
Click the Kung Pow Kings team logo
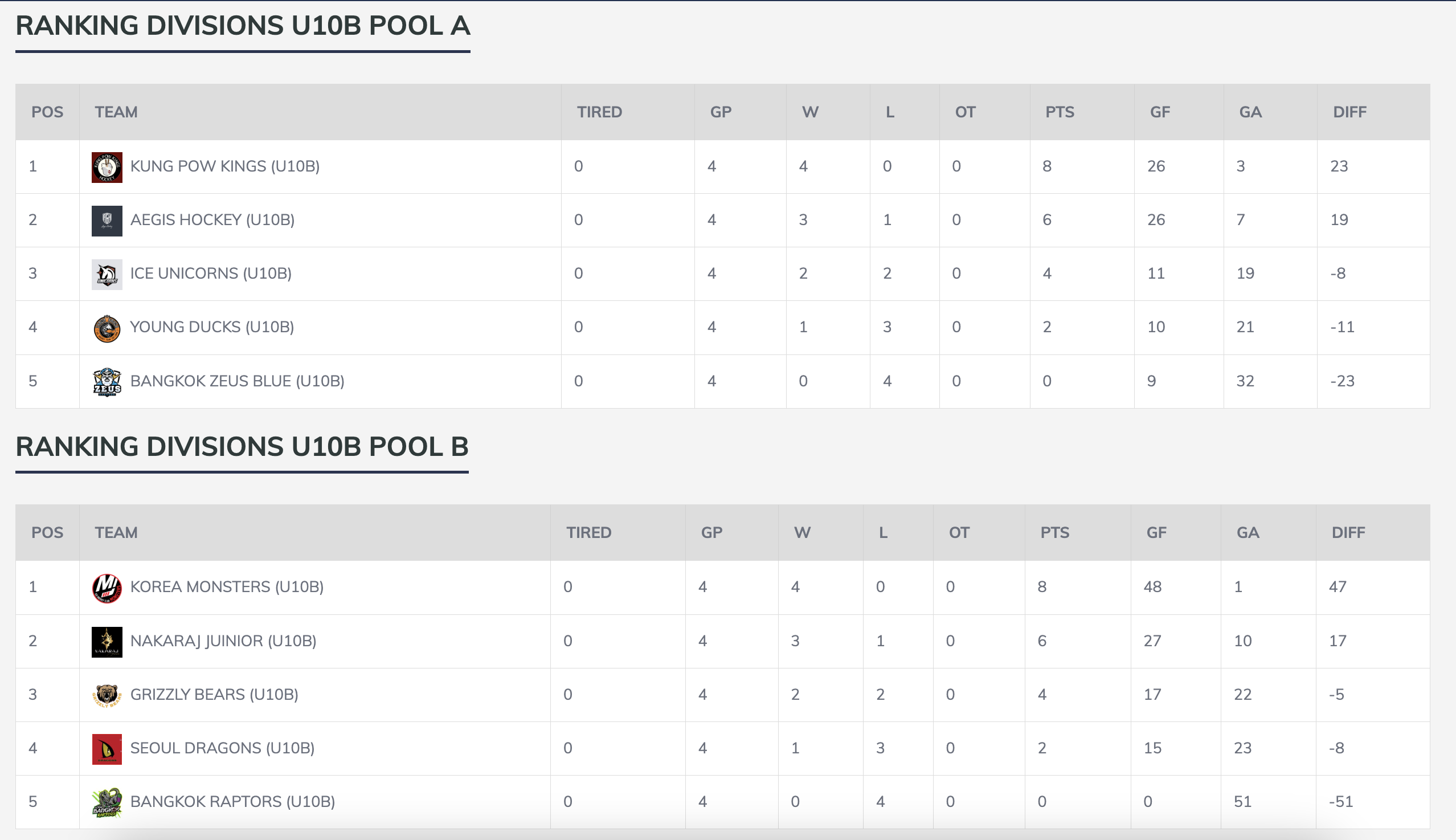(x=107, y=168)
